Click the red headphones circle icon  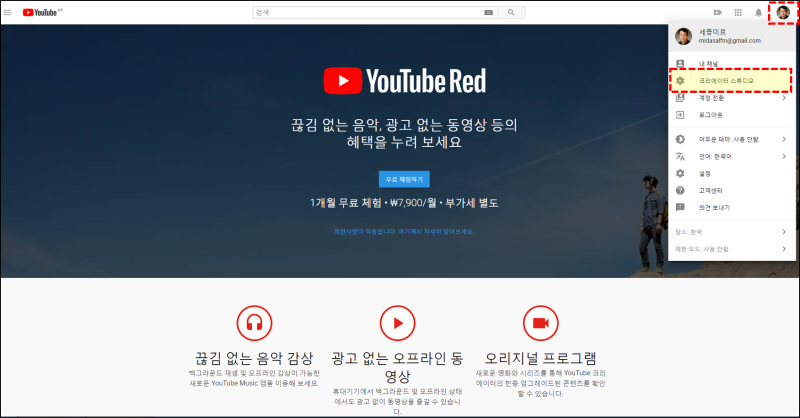[x=254, y=323]
